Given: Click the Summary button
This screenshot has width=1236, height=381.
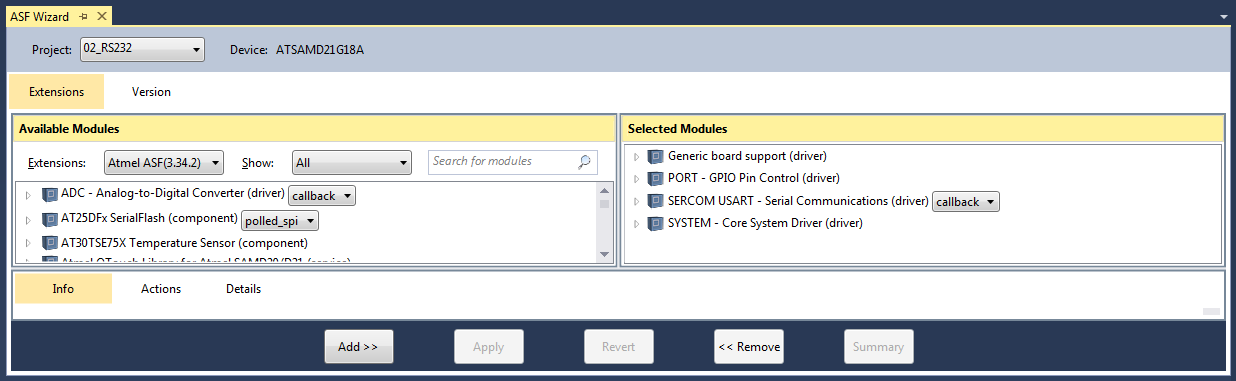Looking at the screenshot, I should point(879,347).
